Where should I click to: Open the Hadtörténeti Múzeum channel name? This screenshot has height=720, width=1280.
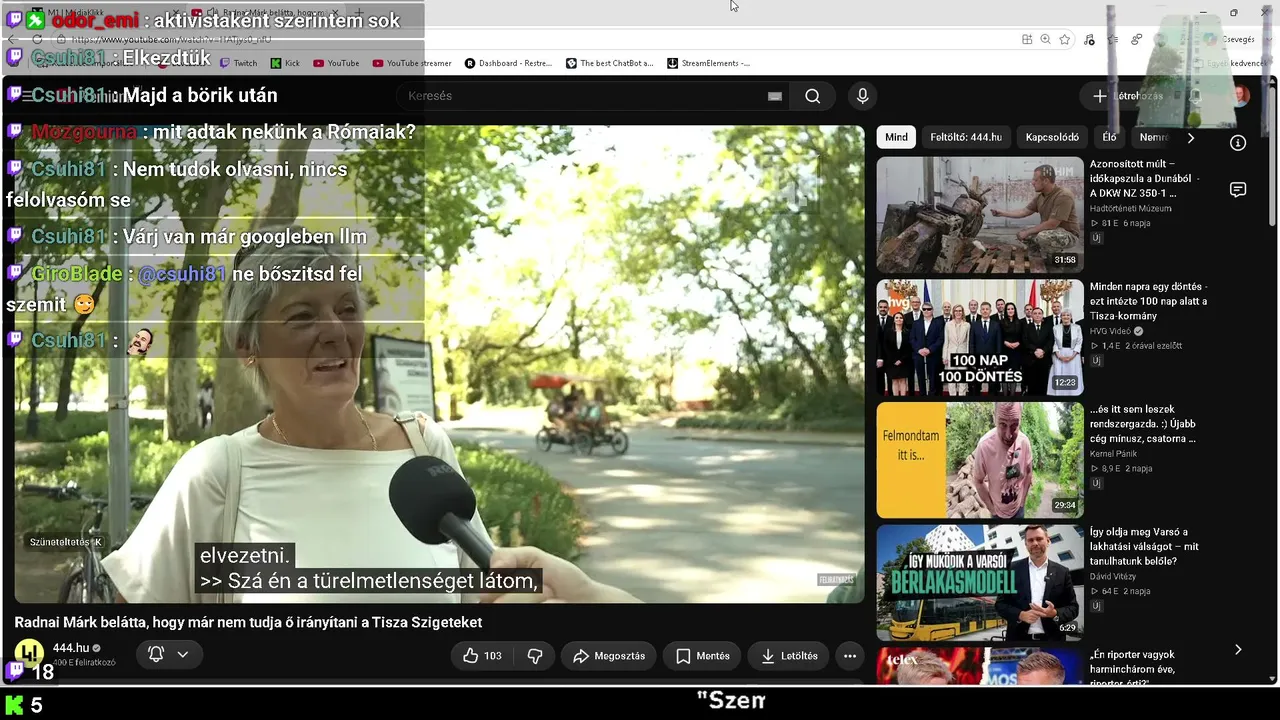1130,208
